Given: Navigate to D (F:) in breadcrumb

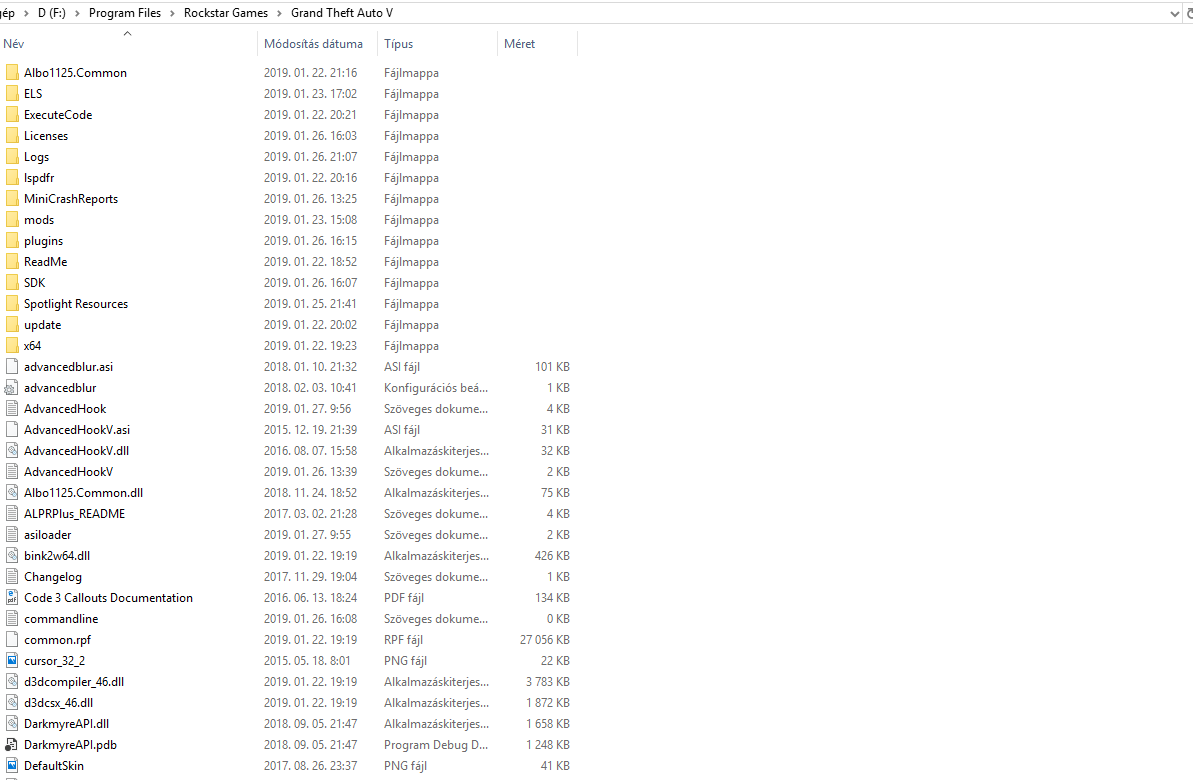Looking at the screenshot, I should (x=52, y=13).
